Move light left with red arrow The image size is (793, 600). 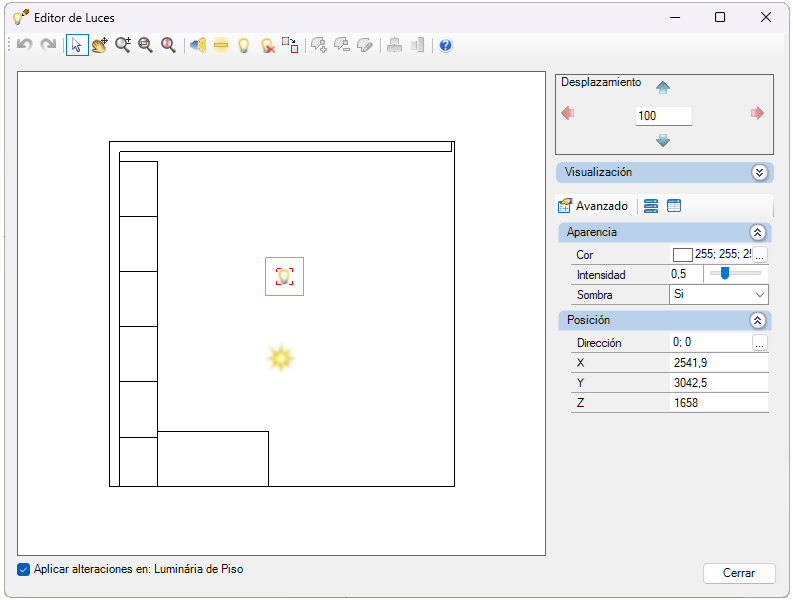[568, 113]
